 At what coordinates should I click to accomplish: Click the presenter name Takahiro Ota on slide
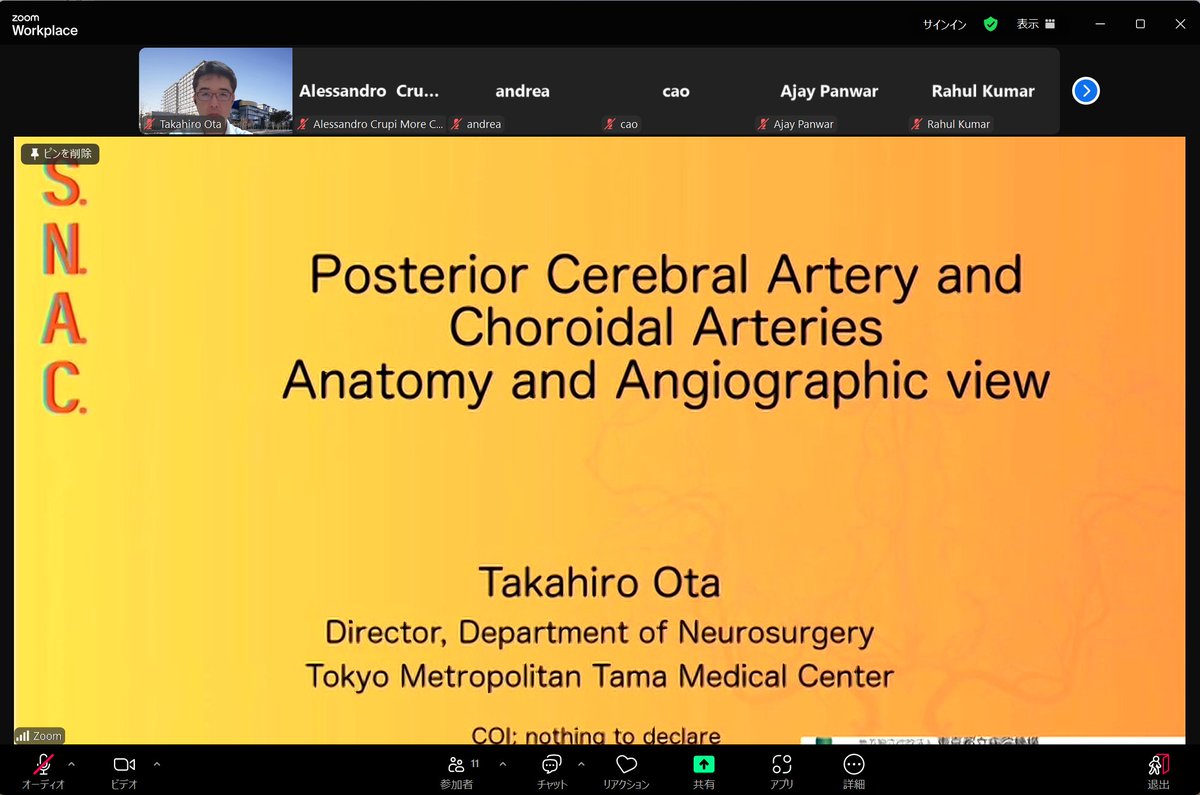599,582
